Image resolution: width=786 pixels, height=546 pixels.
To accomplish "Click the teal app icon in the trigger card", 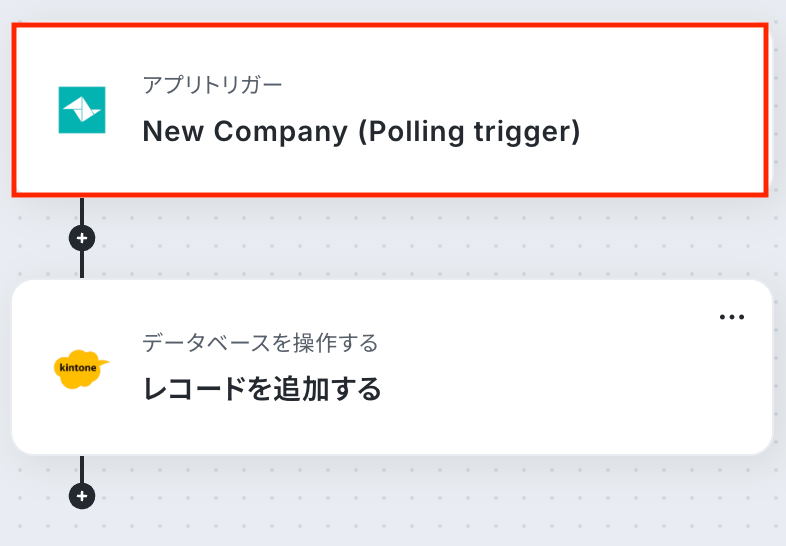I will 82,110.
